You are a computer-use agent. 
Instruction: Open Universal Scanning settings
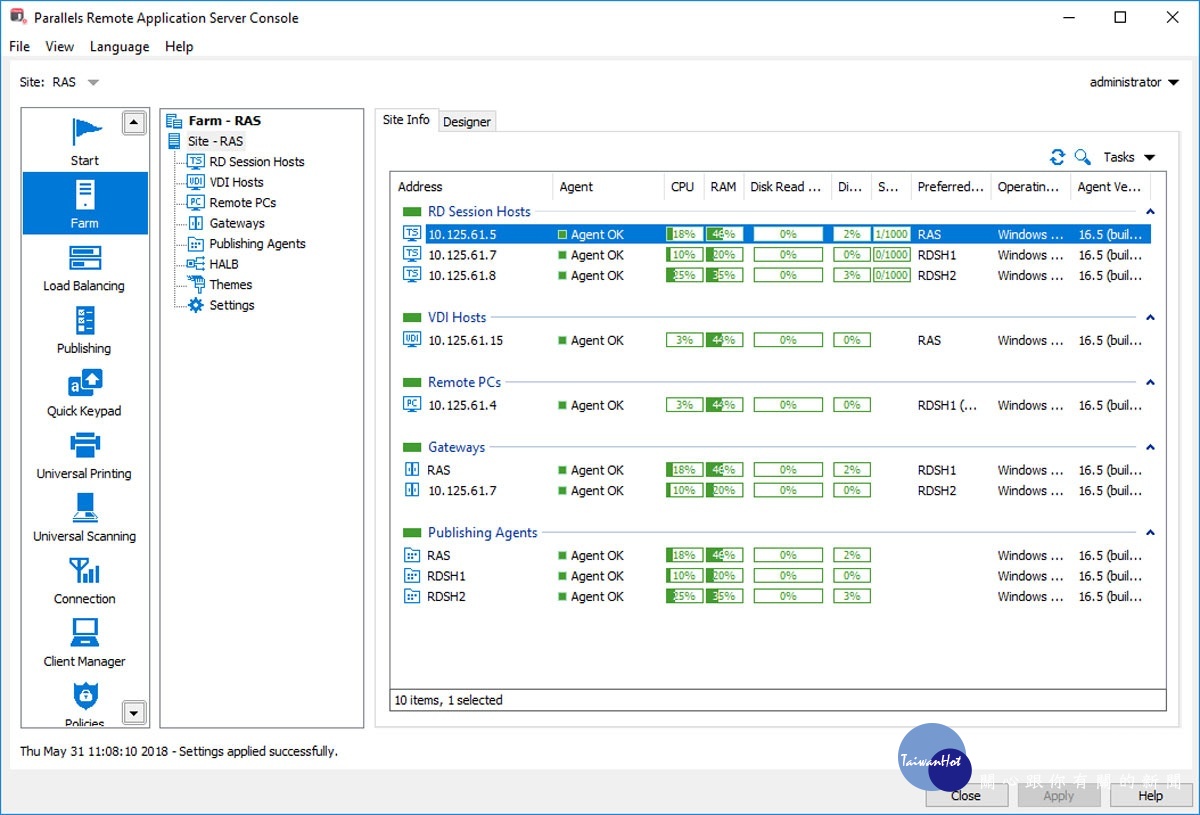click(85, 518)
